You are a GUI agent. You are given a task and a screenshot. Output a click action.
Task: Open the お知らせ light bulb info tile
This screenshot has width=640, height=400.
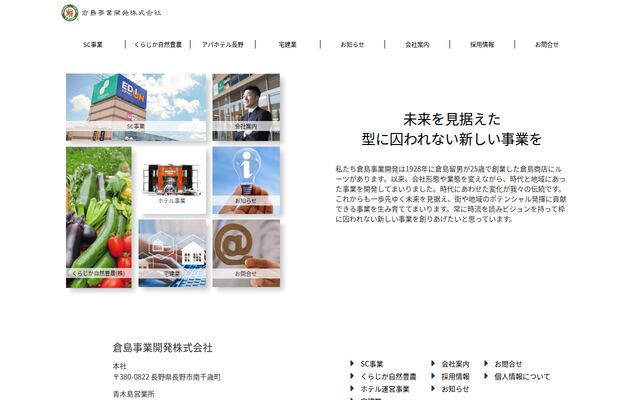(x=246, y=180)
